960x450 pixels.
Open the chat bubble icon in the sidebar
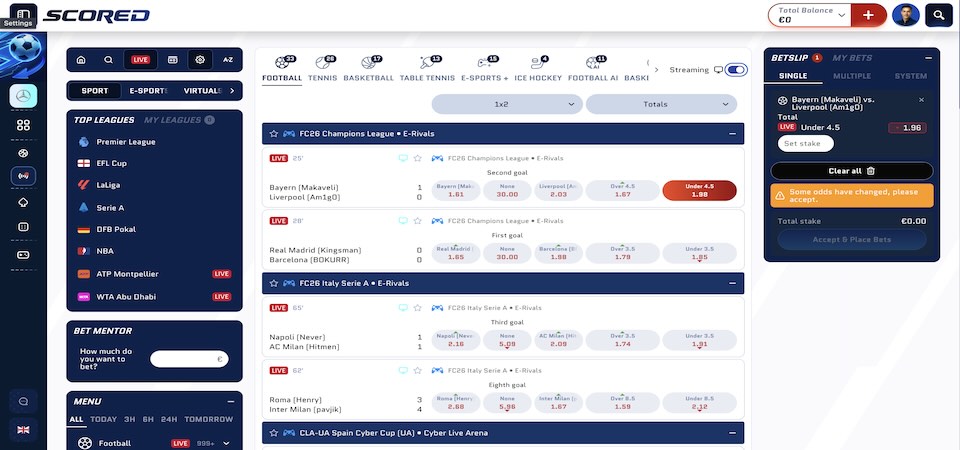point(23,402)
